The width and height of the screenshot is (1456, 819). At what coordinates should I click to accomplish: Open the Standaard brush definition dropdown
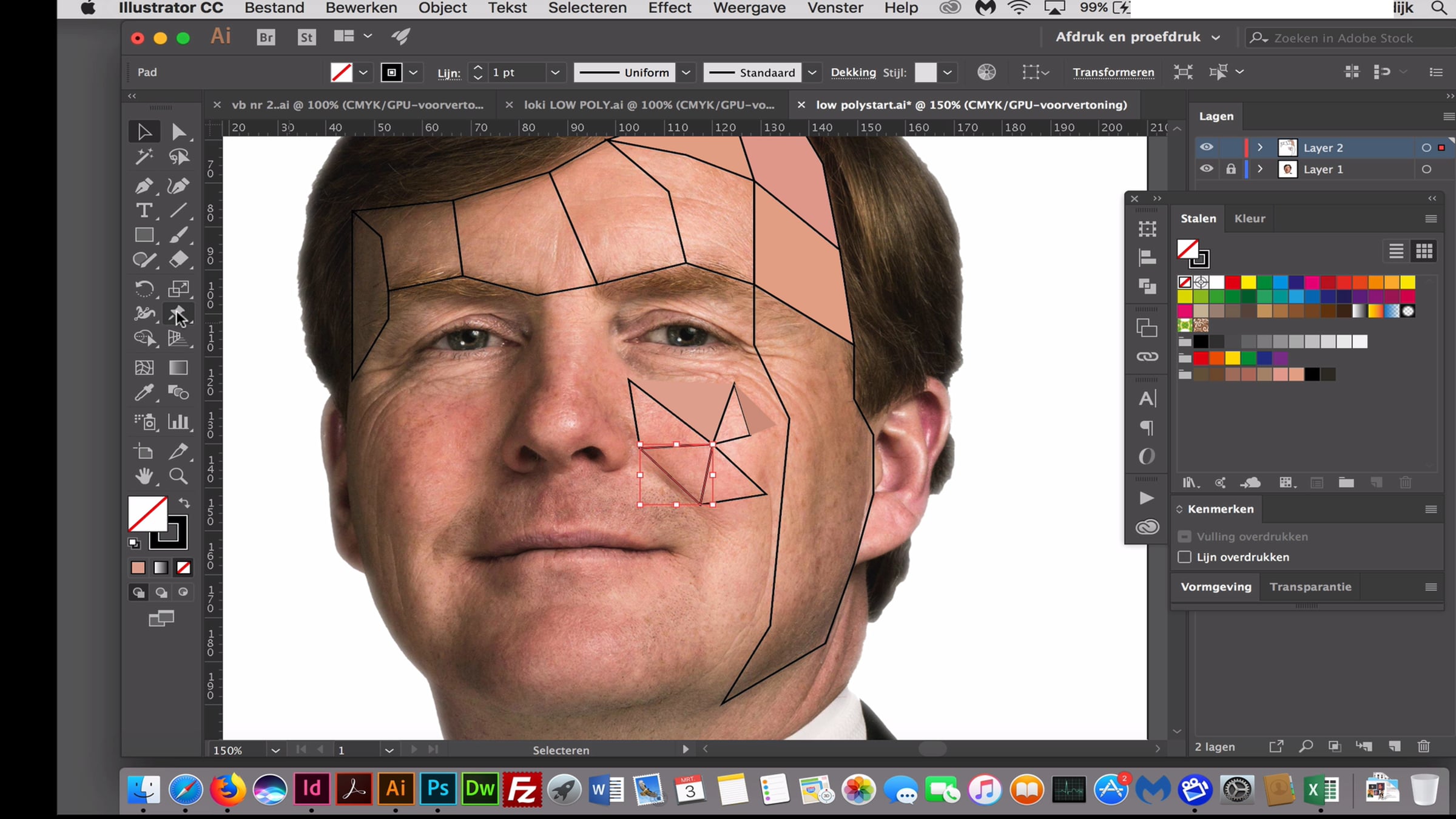click(x=812, y=73)
